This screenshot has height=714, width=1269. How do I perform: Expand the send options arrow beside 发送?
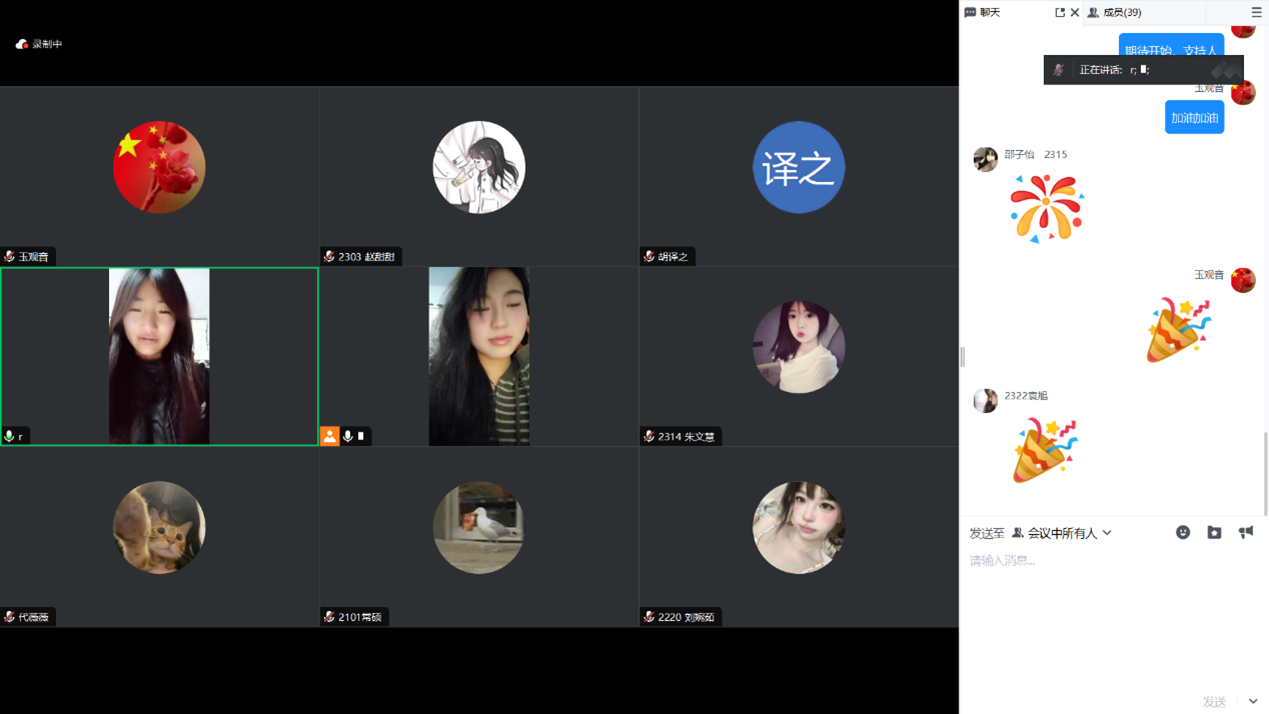click(x=1253, y=702)
